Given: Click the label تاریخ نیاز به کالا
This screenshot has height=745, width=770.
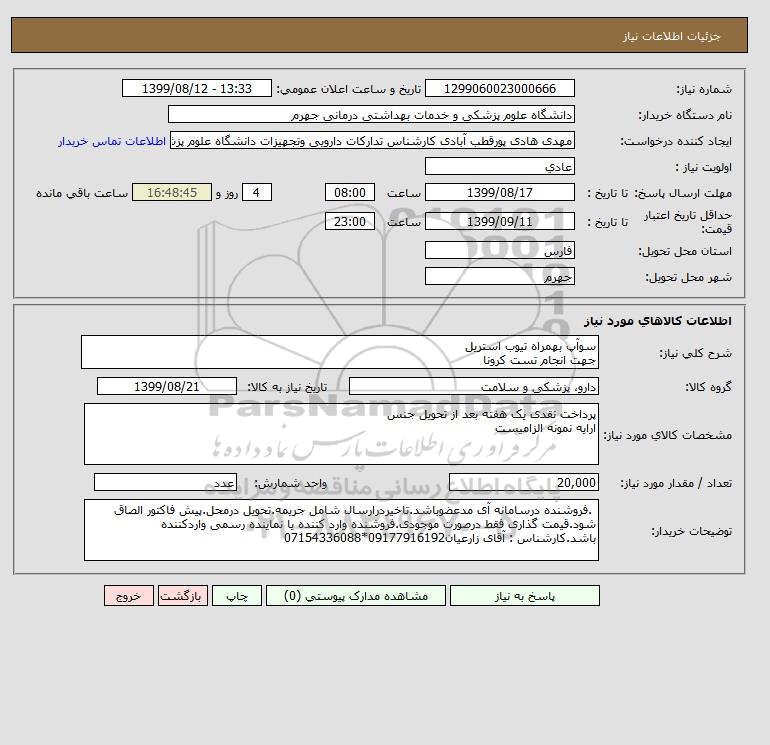Looking at the screenshot, I should click(287, 387).
